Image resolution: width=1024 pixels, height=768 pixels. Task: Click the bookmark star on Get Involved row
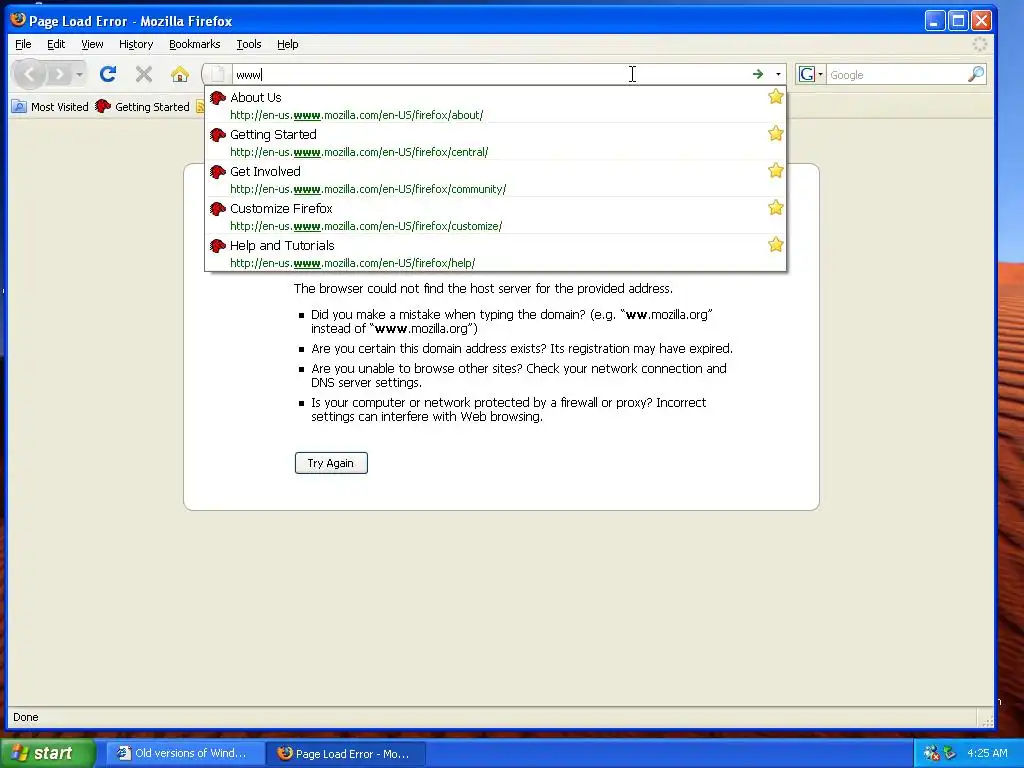(x=775, y=170)
